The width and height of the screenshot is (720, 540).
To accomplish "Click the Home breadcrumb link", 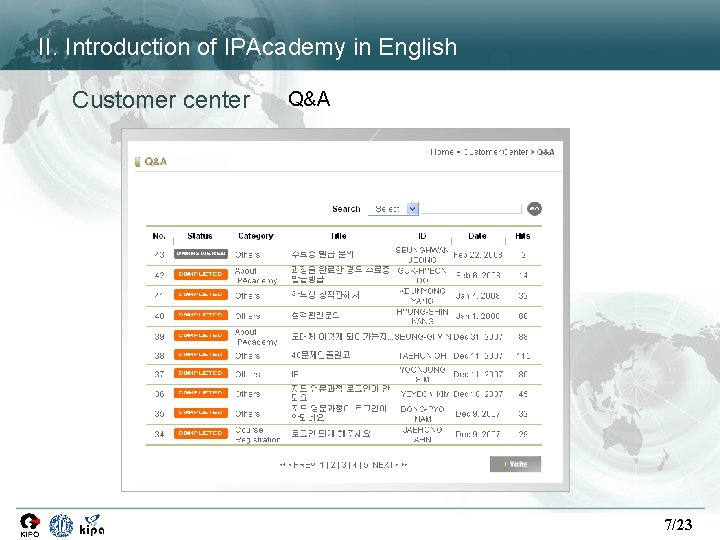I will [x=442, y=152].
